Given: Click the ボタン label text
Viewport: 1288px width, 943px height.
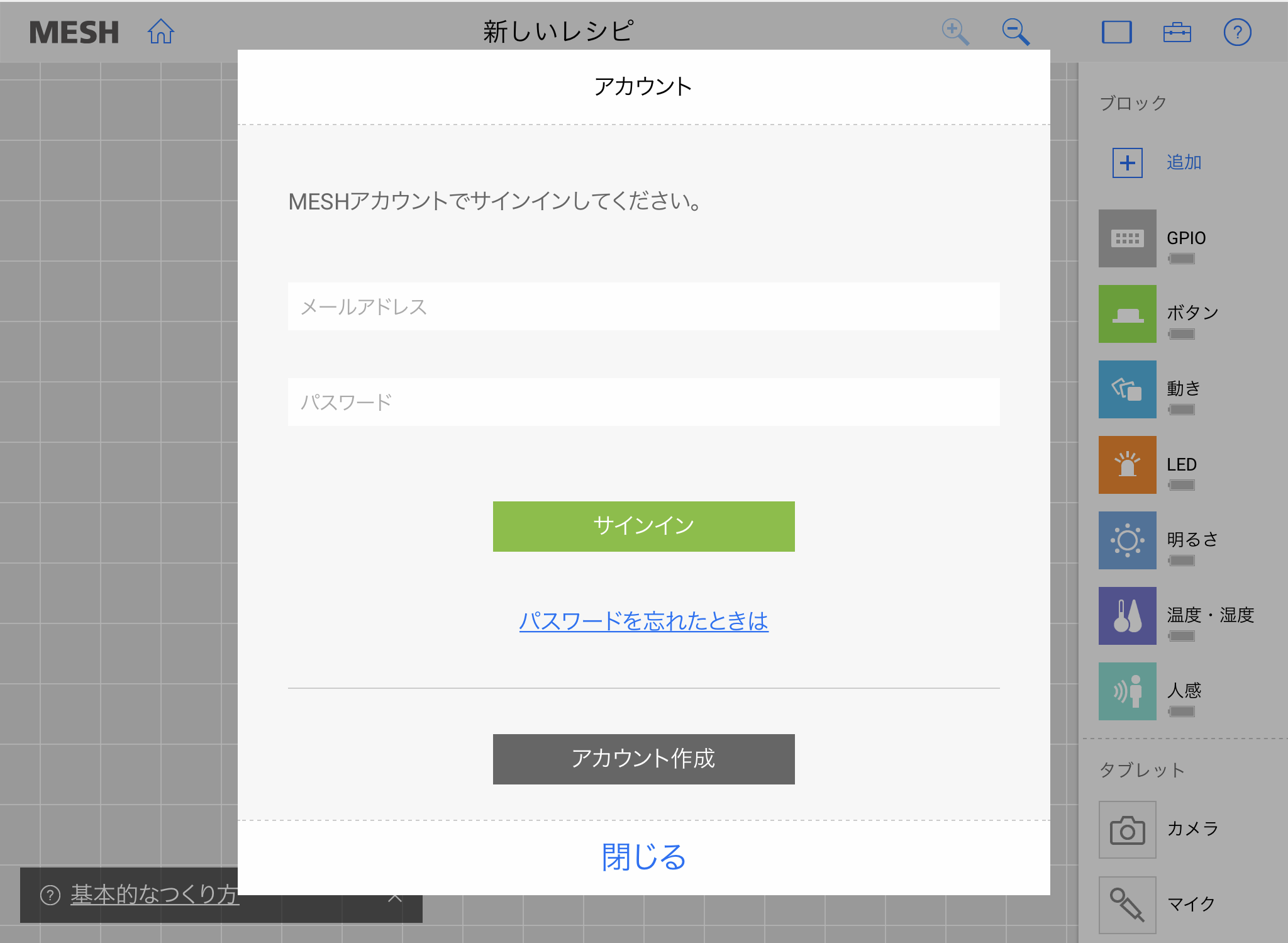Looking at the screenshot, I should point(1192,313).
